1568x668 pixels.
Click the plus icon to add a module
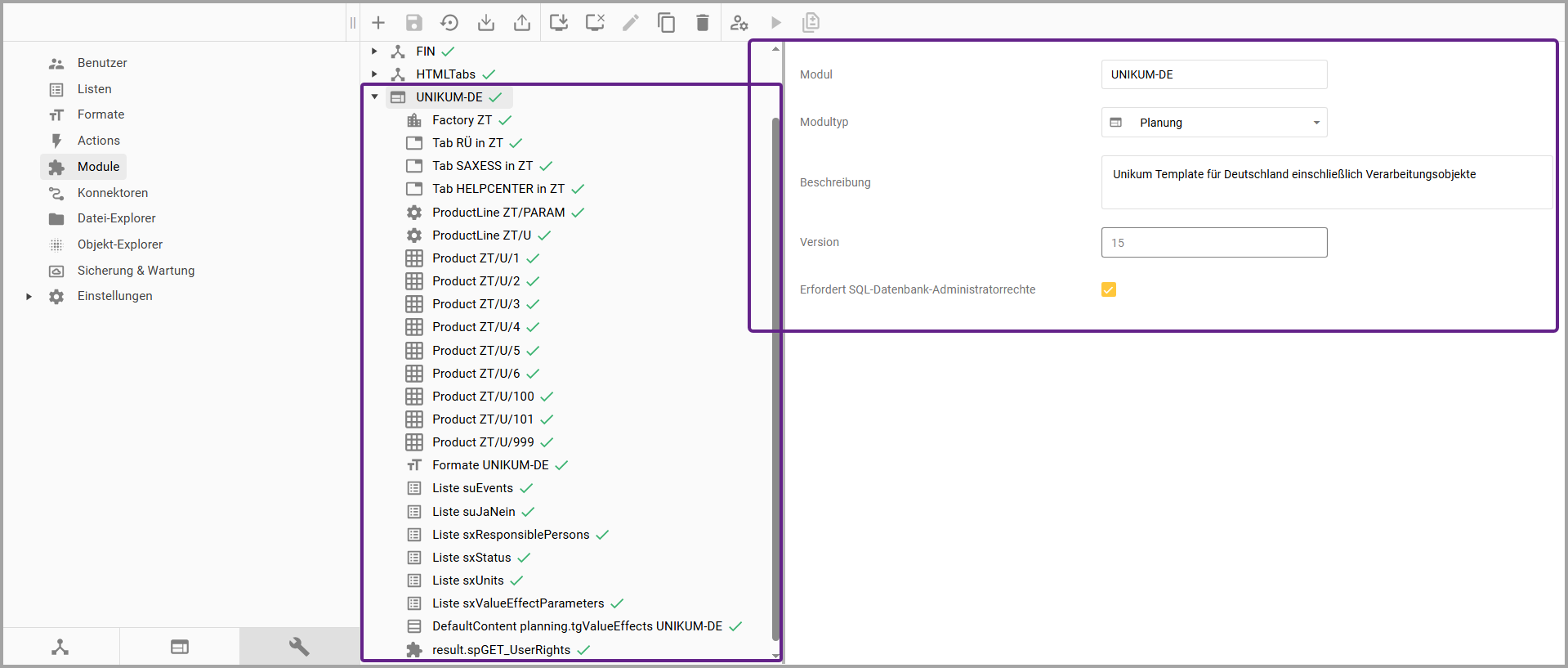click(378, 23)
